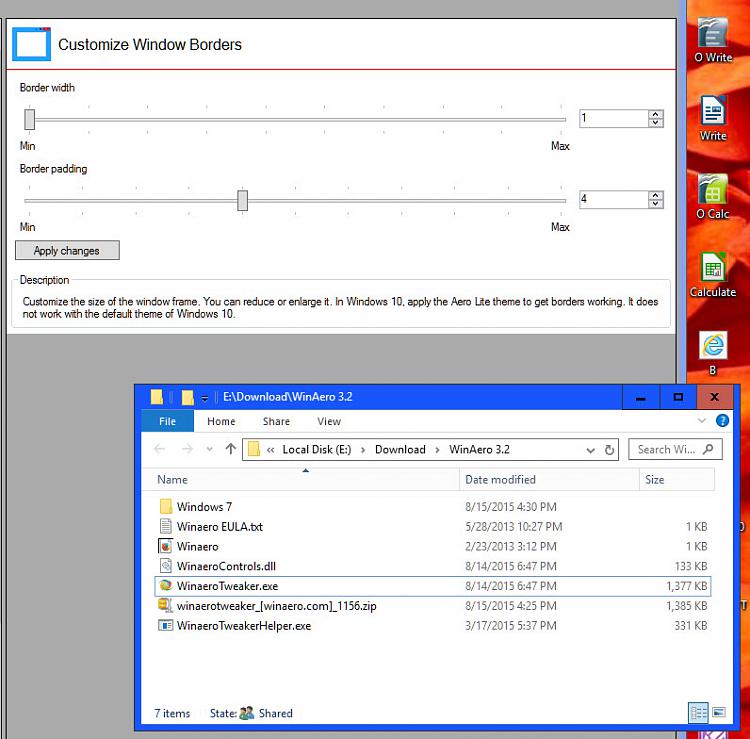
Task: Close the WinAero 3.2 Explorer window
Action: tap(714, 397)
